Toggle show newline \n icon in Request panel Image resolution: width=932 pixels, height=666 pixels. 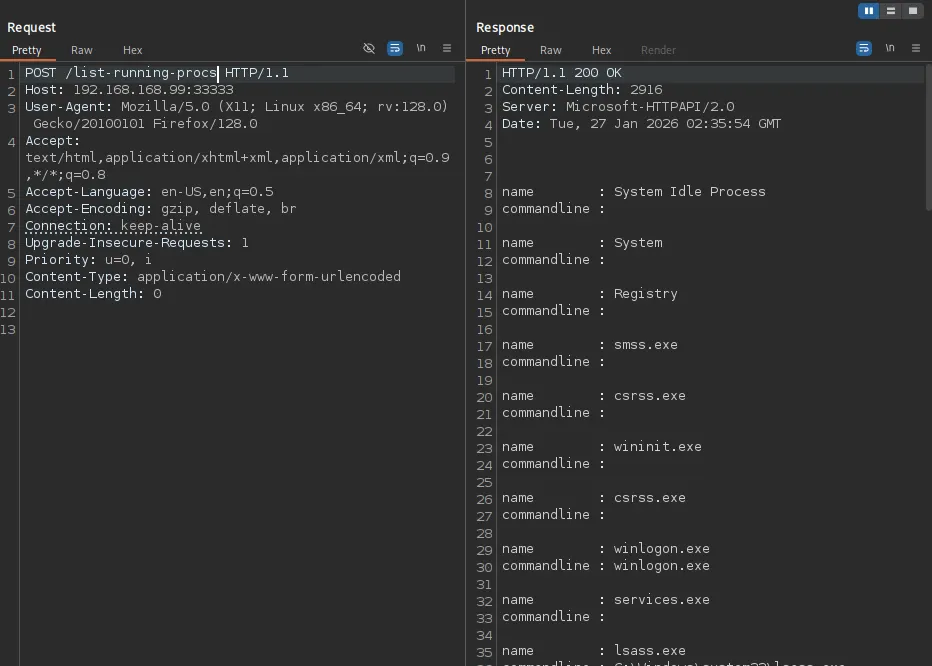[421, 48]
